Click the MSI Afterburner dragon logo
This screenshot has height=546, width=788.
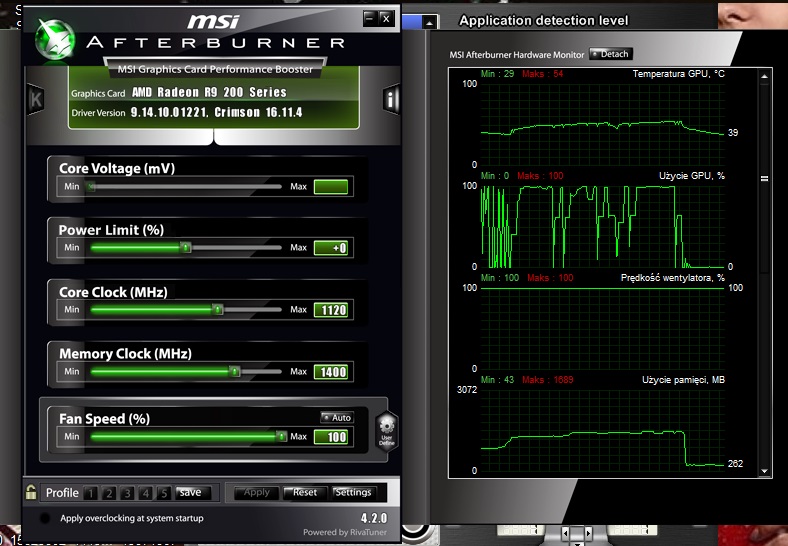click(54, 40)
